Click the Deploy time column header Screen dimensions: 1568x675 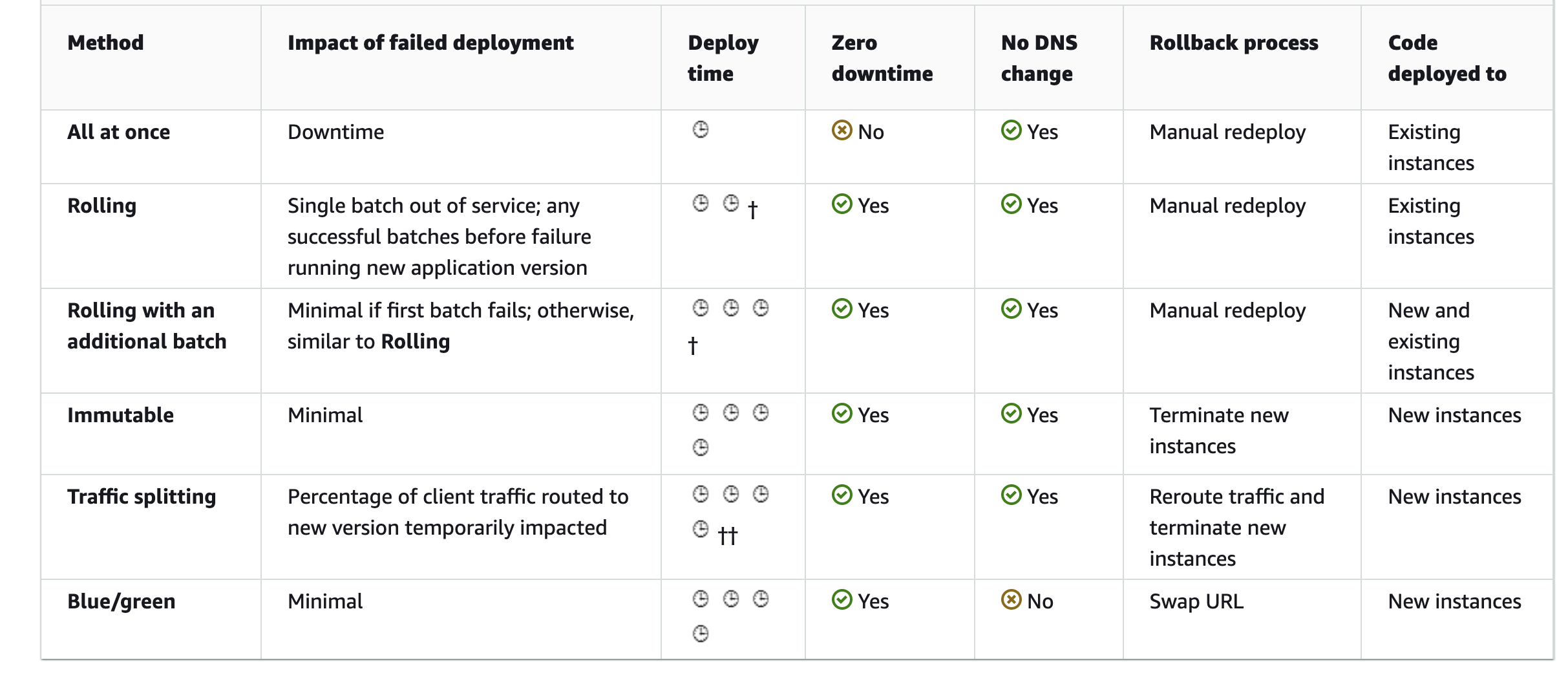point(723,58)
